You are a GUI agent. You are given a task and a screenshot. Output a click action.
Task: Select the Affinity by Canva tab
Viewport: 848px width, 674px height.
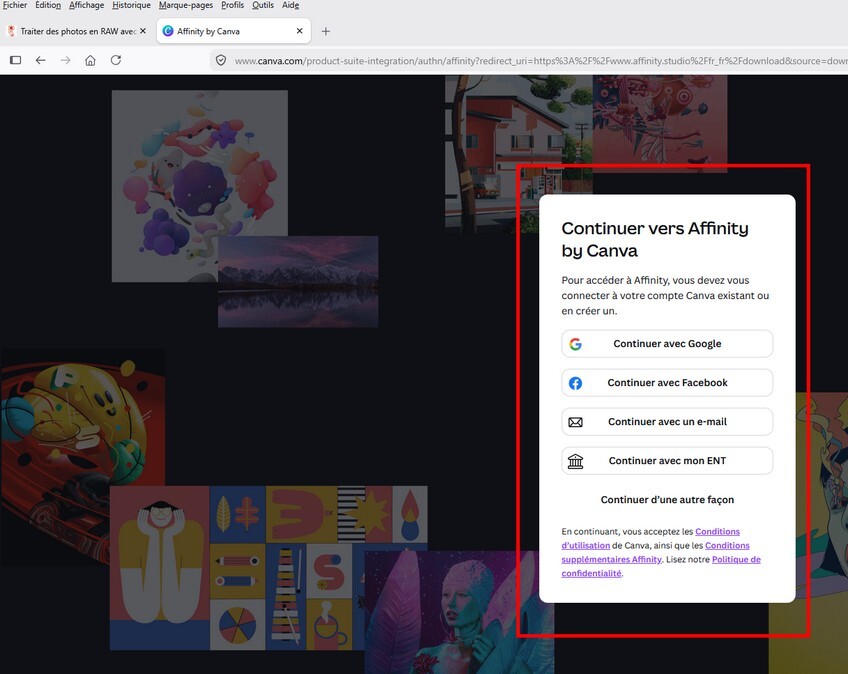pyautogui.click(x=234, y=31)
